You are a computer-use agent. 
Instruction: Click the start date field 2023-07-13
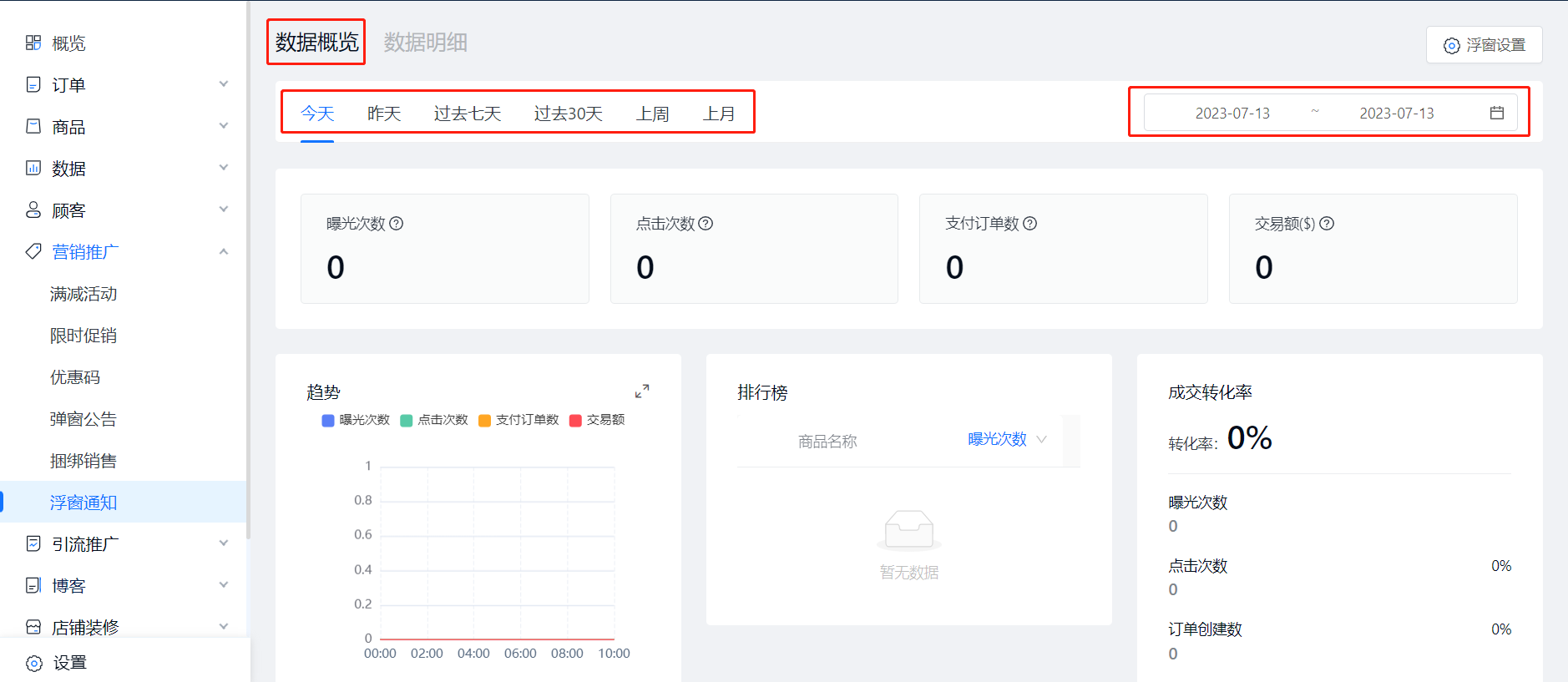(x=1232, y=113)
